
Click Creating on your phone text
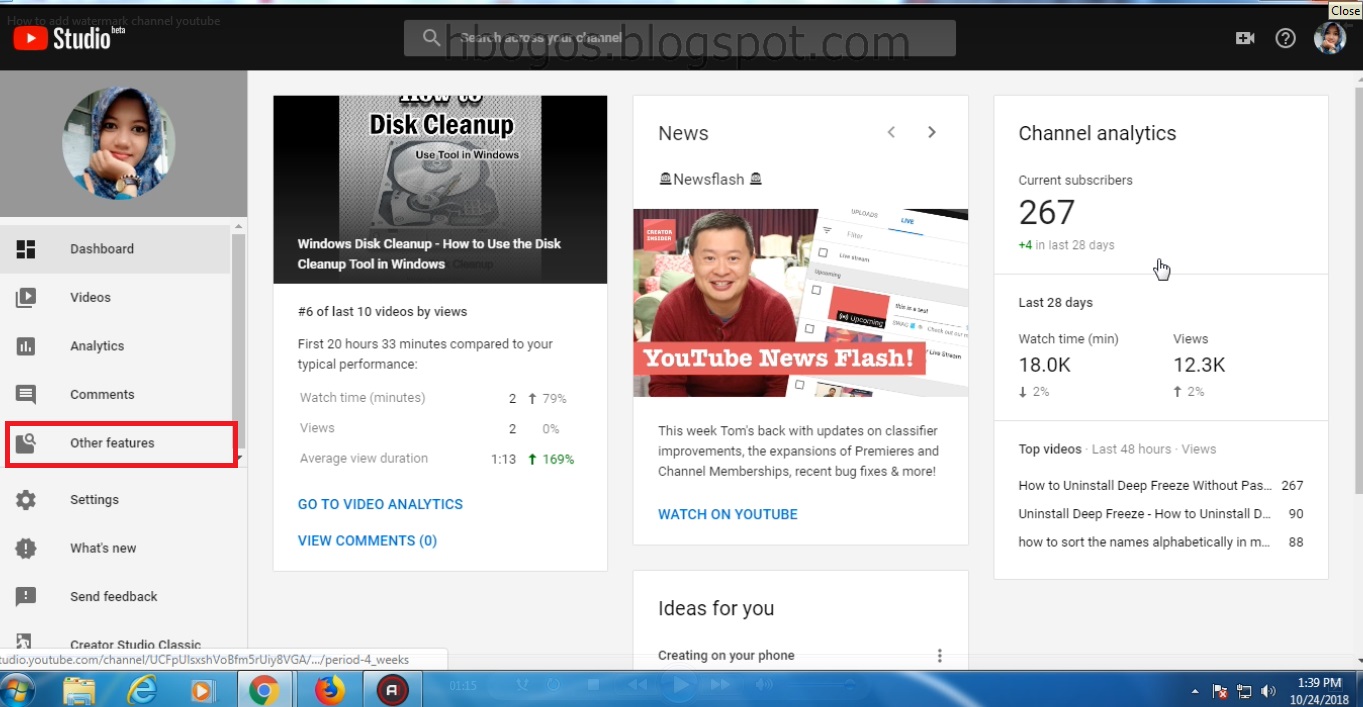[726, 656]
